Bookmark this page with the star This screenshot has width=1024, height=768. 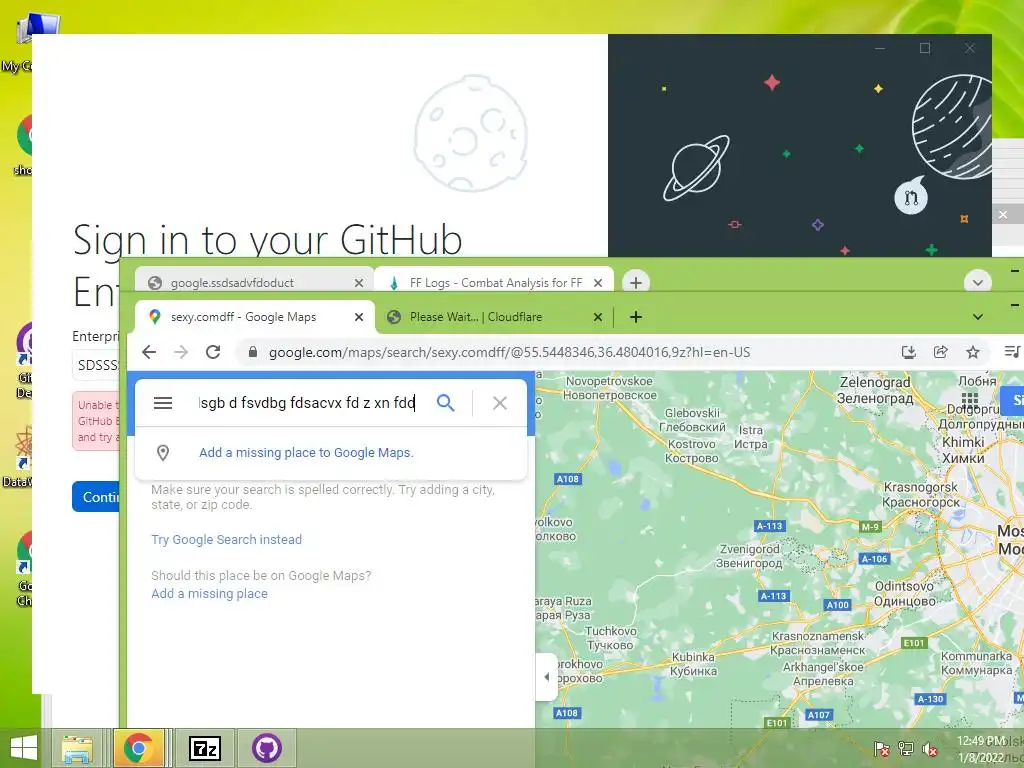(972, 353)
